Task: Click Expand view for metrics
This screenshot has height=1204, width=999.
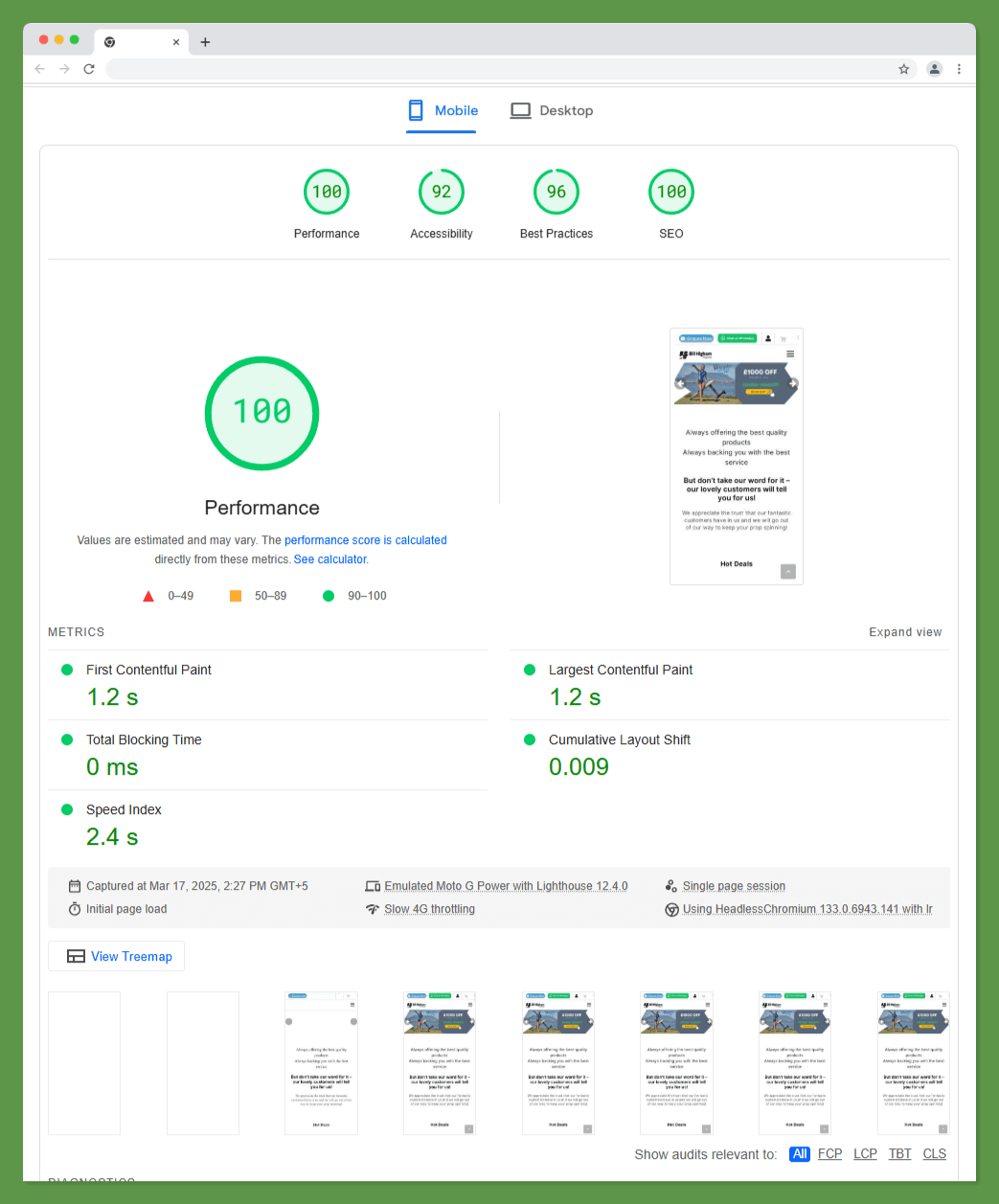Action: pos(905,632)
